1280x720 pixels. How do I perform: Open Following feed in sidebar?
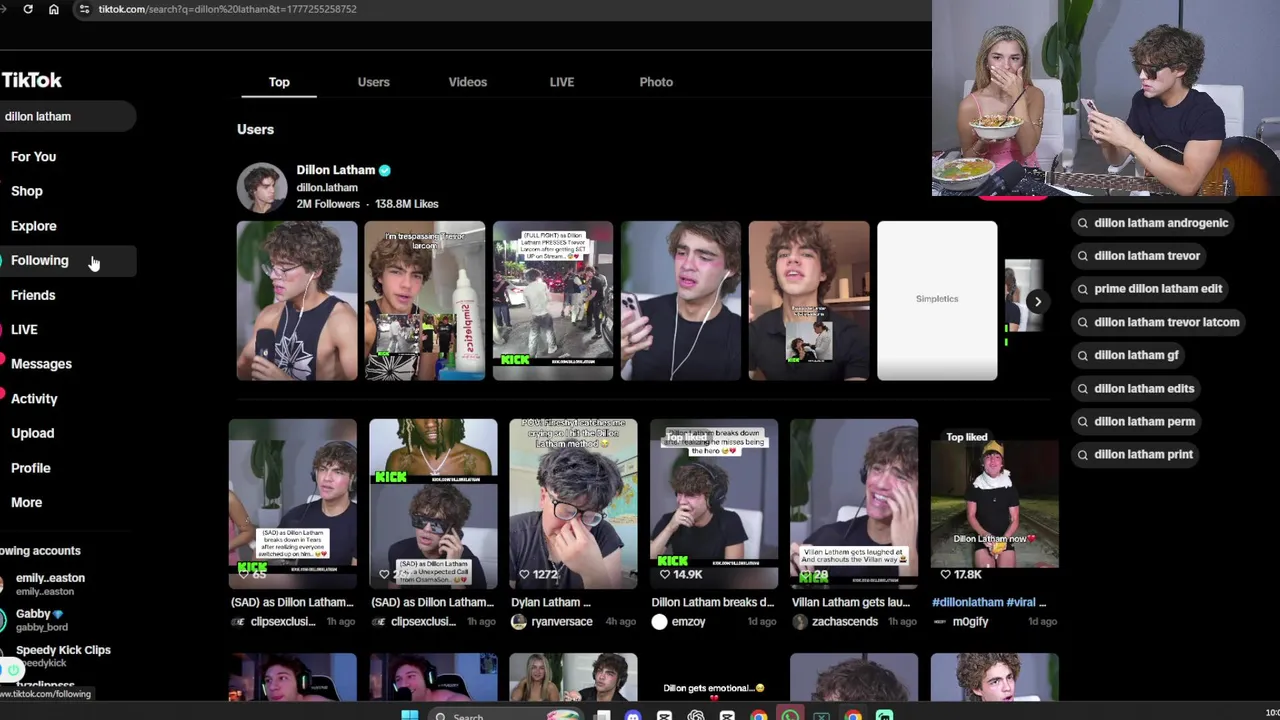point(40,260)
